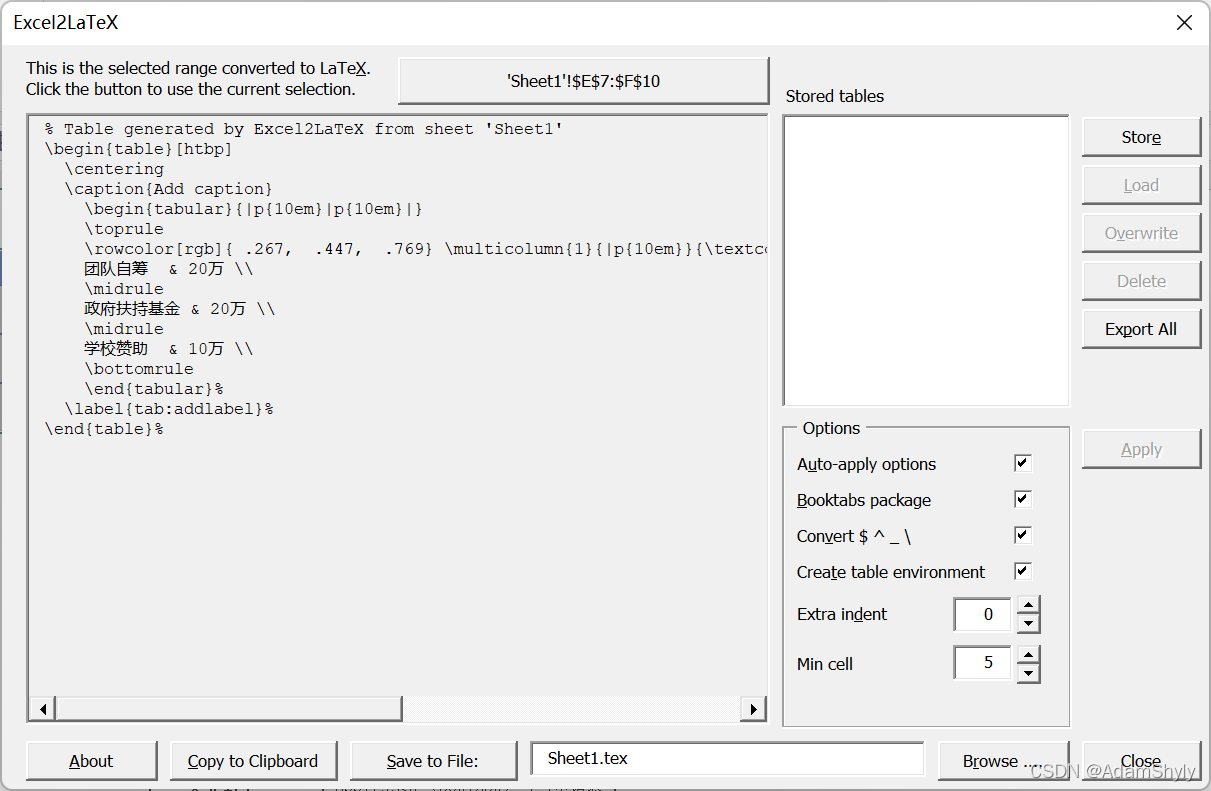Toggle Booktabs package checkbox

[x=1022, y=499]
